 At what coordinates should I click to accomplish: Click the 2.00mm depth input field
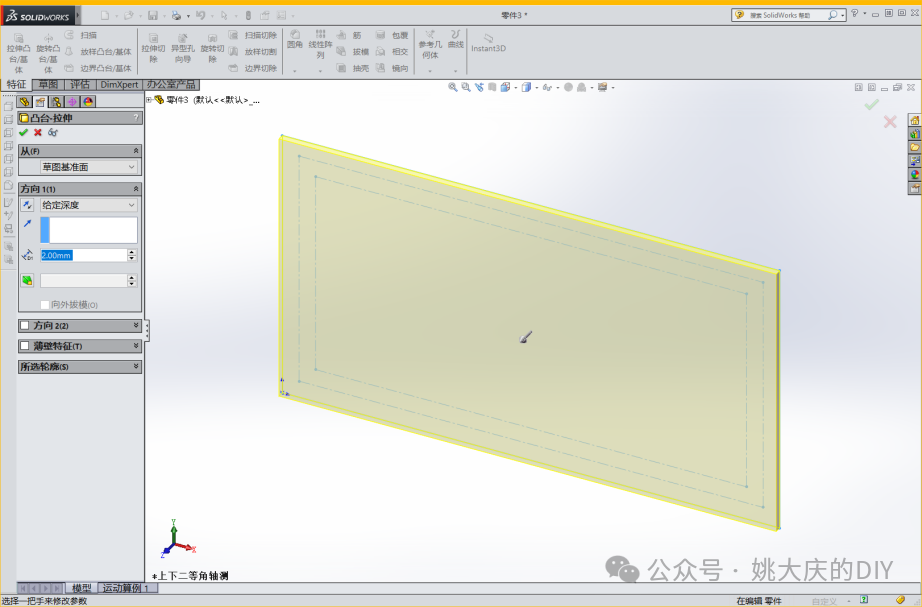point(83,255)
